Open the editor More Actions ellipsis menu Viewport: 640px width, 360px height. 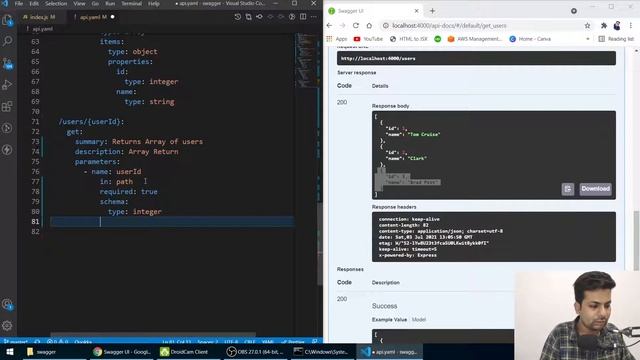coord(313,17)
